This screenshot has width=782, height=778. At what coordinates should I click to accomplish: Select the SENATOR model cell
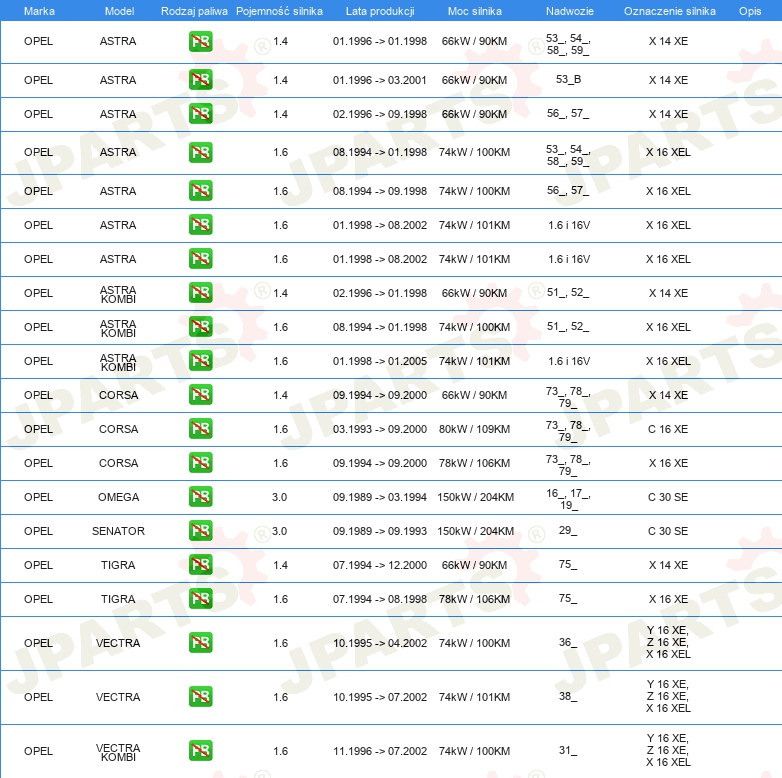[x=118, y=531]
